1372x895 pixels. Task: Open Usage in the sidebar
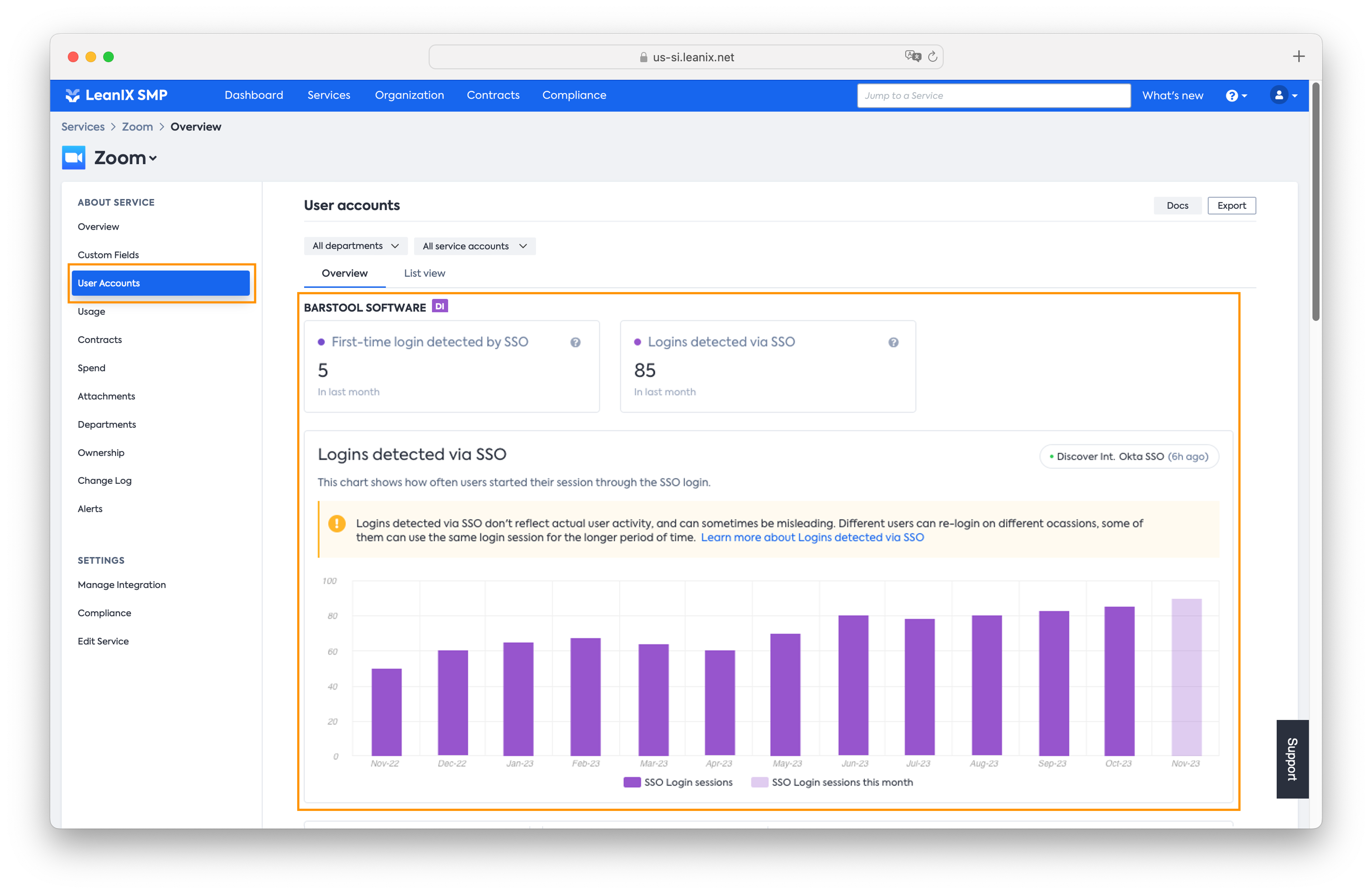[92, 311]
